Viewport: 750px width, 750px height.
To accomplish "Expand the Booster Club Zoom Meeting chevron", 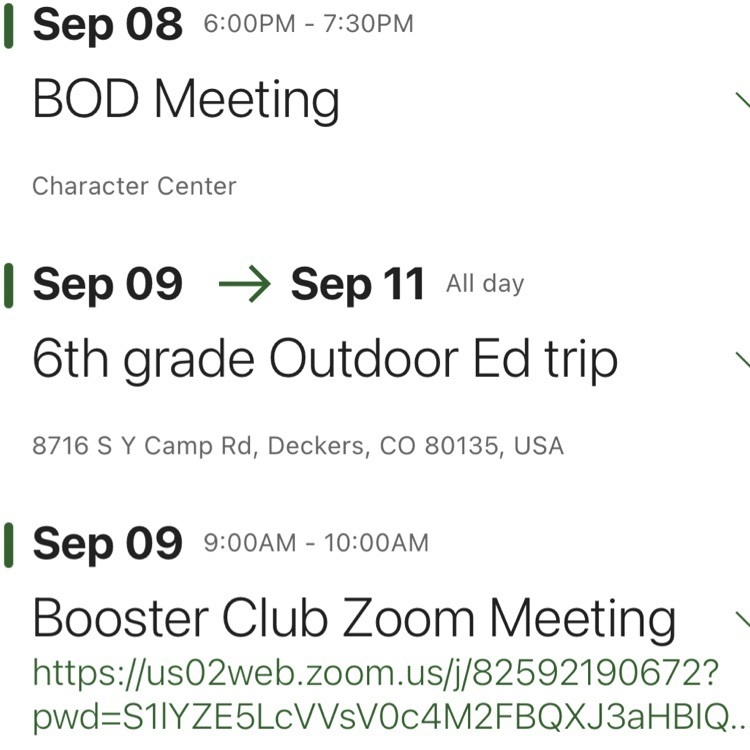I will tap(743, 619).
